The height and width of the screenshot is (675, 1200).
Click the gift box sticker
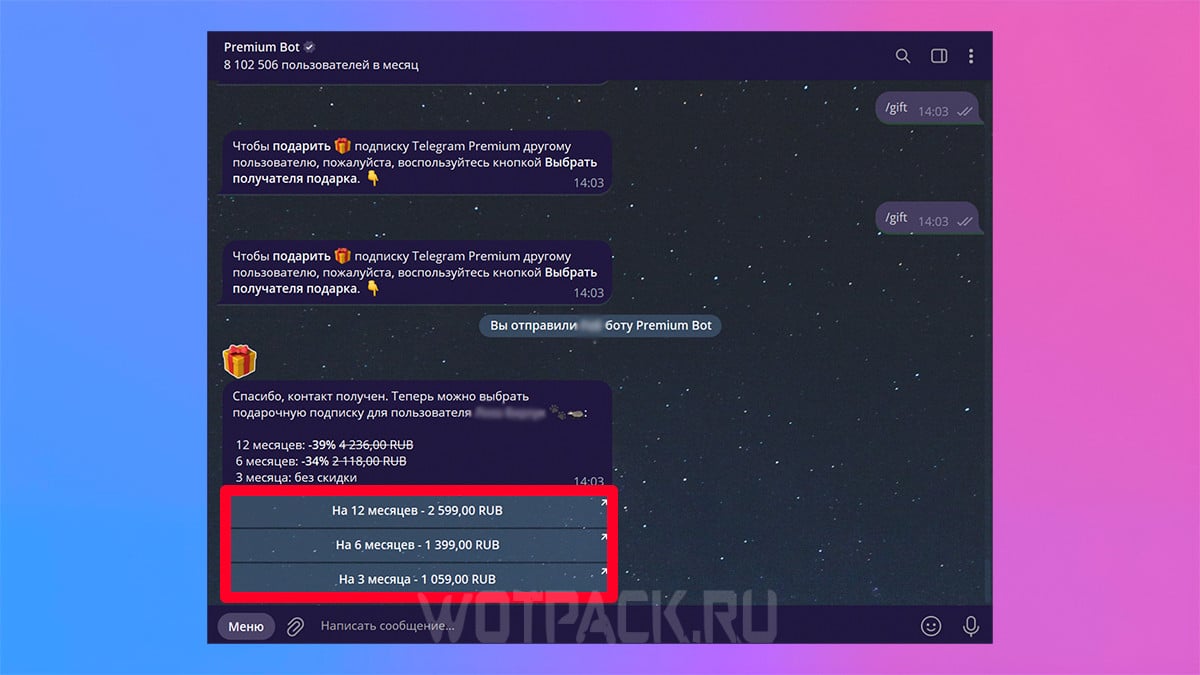[240, 360]
